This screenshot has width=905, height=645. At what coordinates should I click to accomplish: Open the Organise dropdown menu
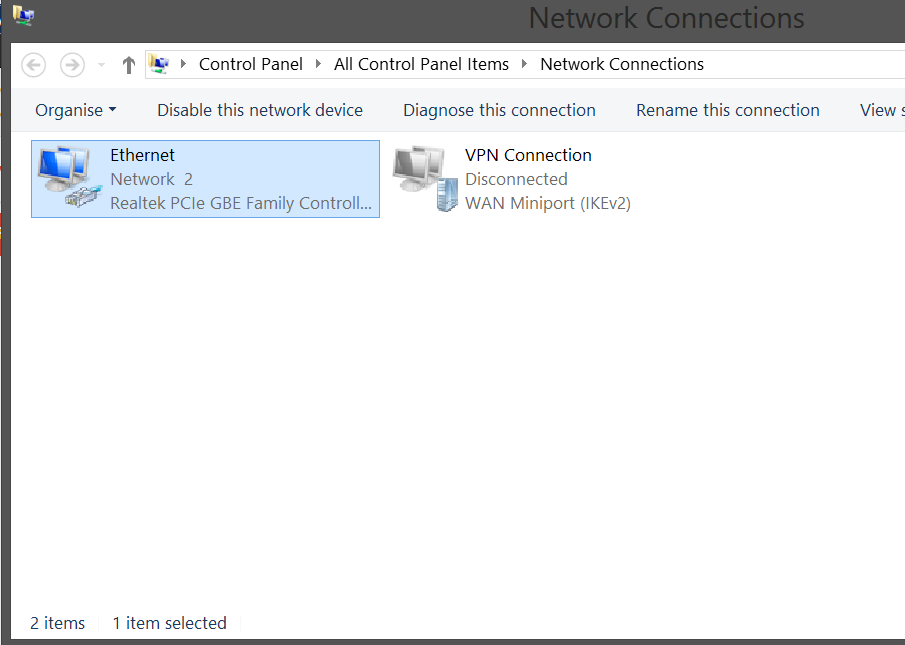click(x=76, y=110)
